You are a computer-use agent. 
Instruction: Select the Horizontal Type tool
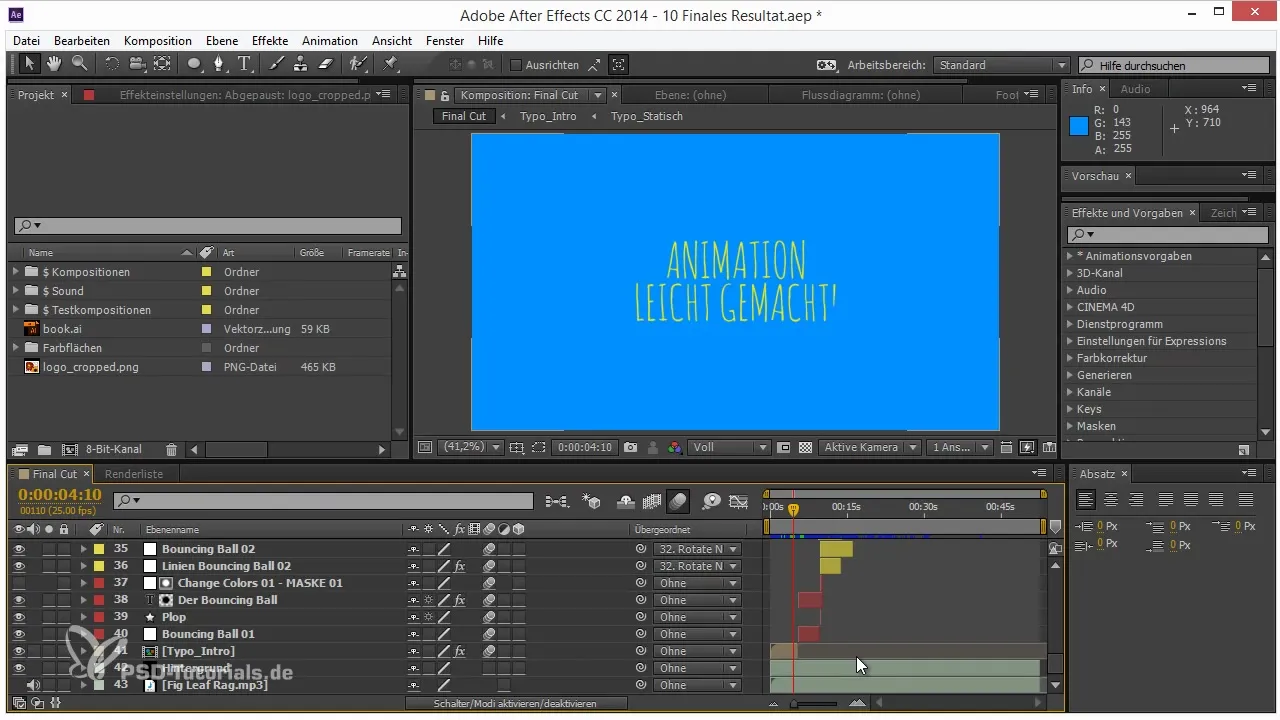pos(245,64)
